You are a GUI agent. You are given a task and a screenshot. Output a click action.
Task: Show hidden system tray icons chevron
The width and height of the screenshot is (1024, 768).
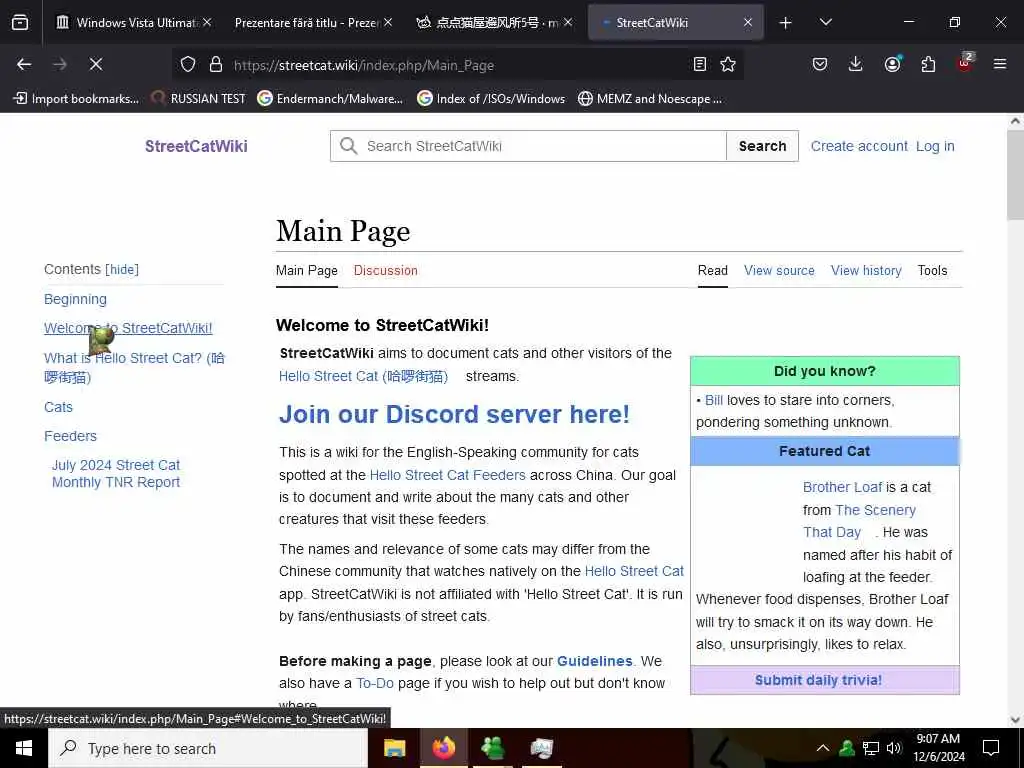[x=823, y=748]
